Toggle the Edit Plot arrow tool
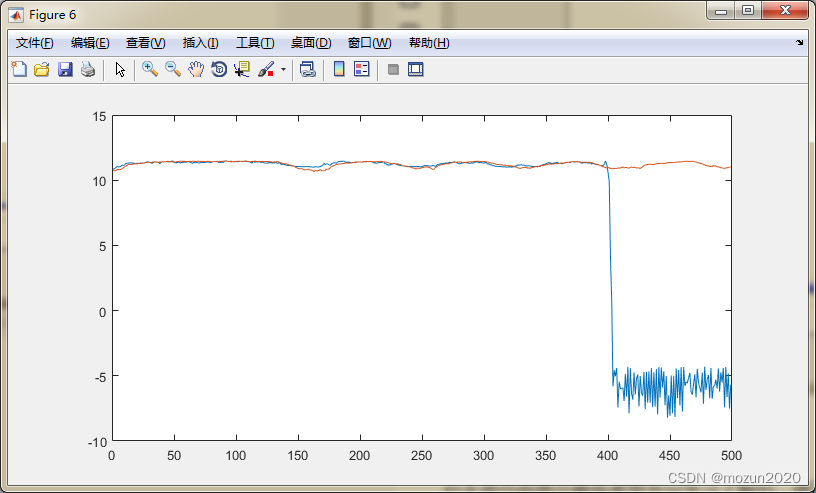The image size is (816, 493). (120, 69)
